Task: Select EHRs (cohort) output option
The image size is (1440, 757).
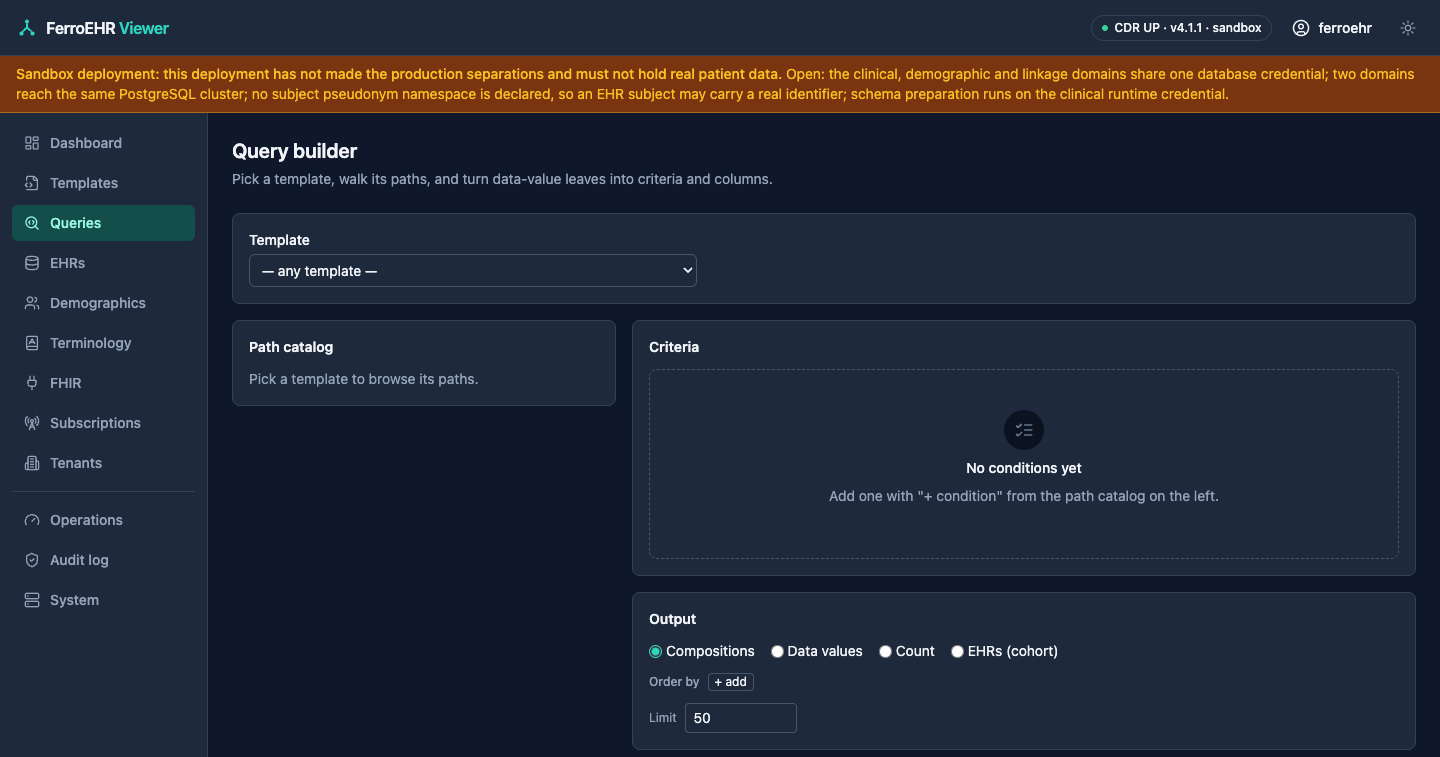Action: (957, 651)
